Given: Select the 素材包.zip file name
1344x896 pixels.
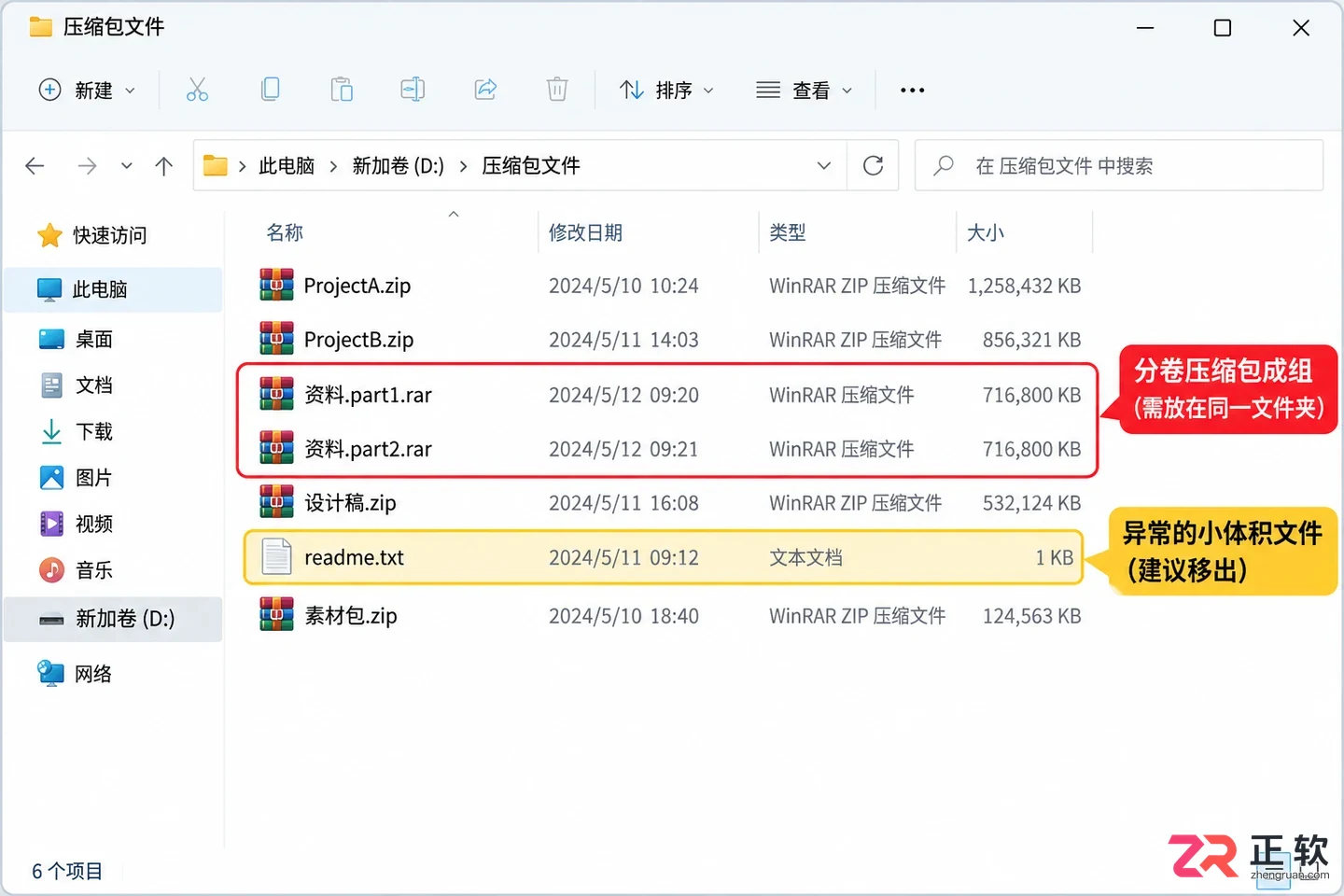Looking at the screenshot, I should (x=351, y=616).
